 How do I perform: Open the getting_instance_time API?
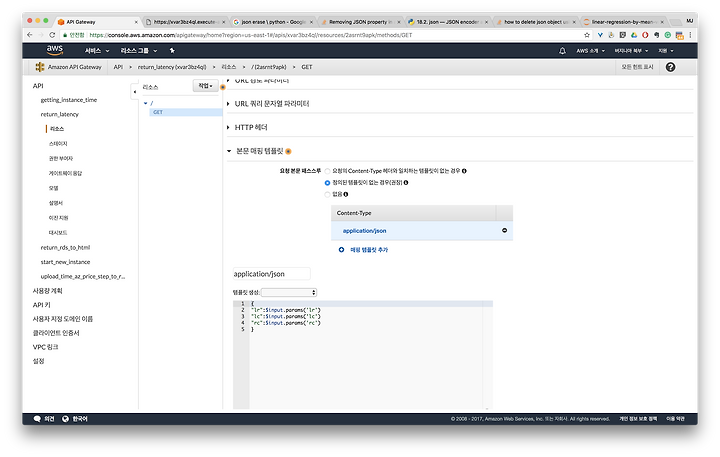click(69, 100)
